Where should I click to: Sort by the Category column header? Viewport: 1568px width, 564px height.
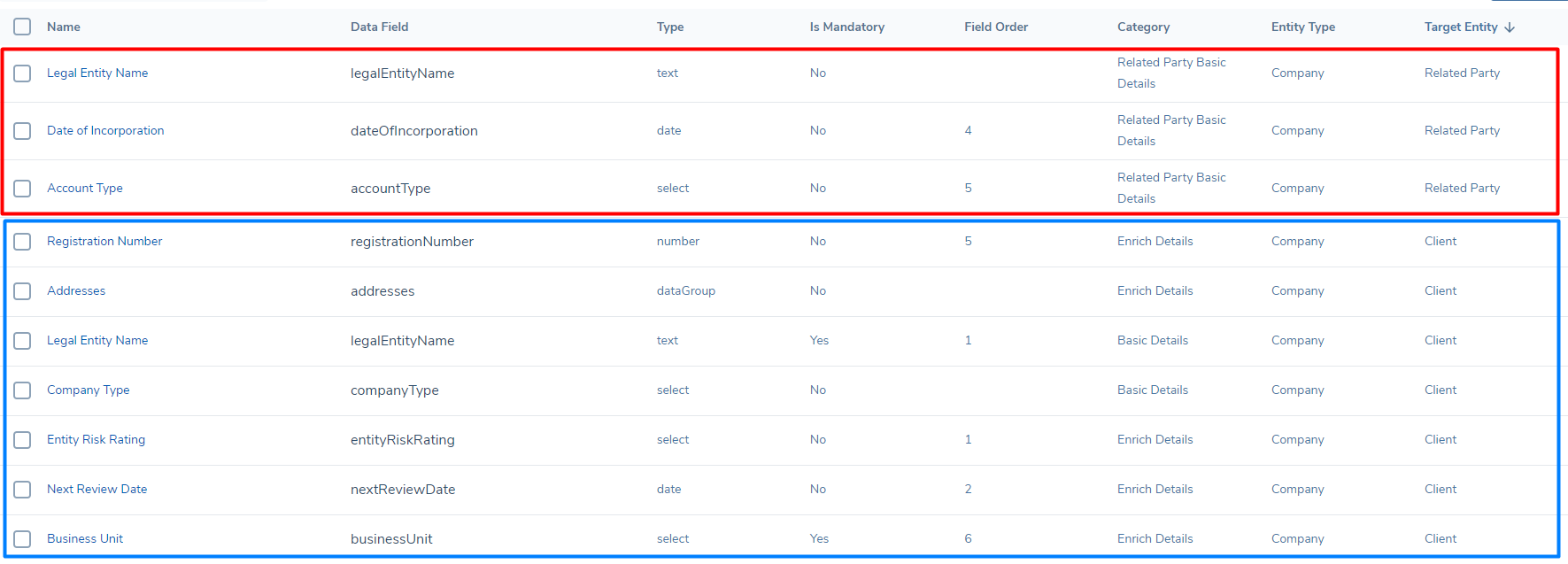1143,27
